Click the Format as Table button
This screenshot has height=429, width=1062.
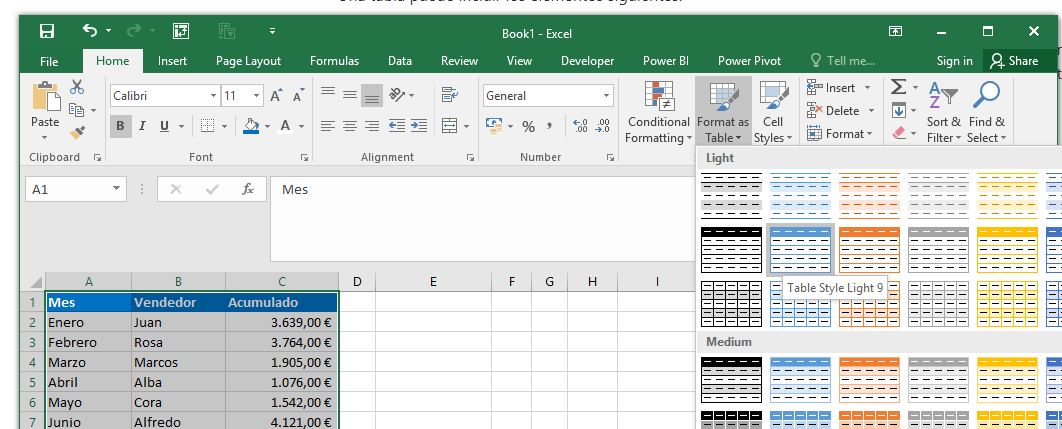pos(723,112)
